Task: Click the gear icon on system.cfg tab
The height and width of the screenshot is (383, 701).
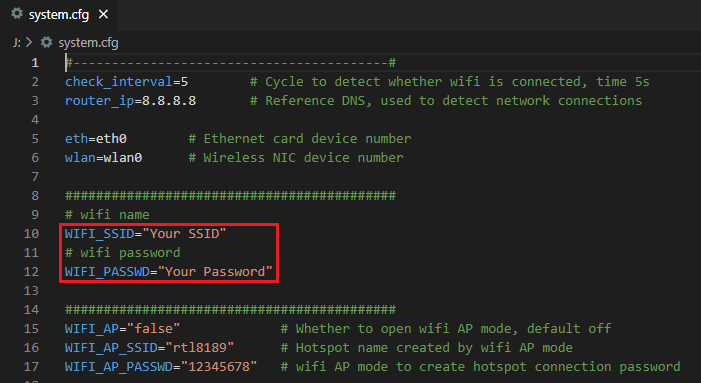Action: point(17,14)
